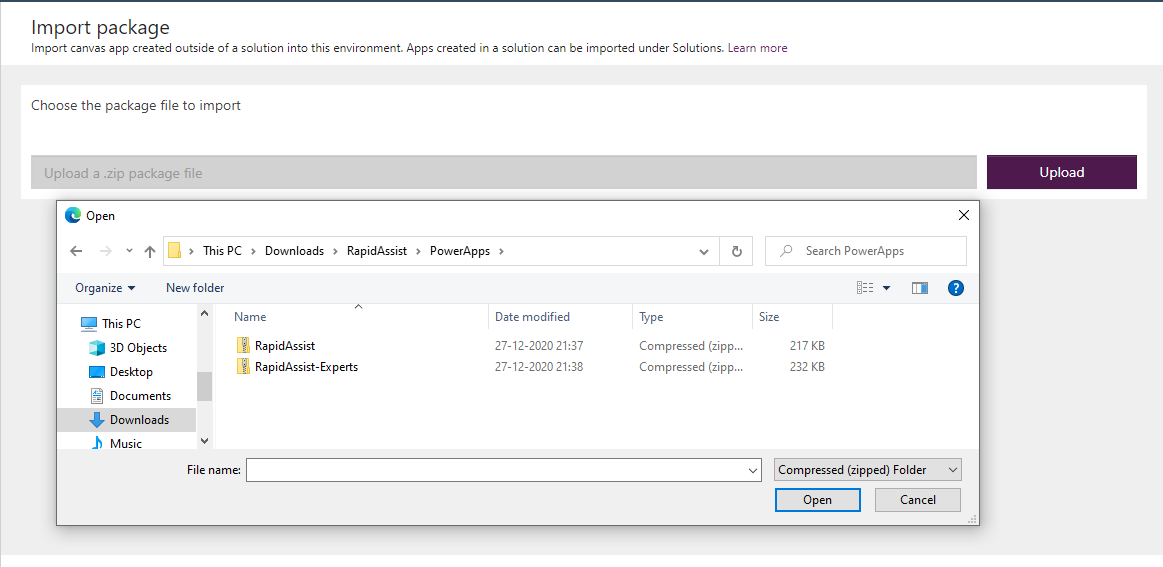This screenshot has width=1163, height=567.
Task: Click the Edge icon in dialog title
Action: tap(73, 215)
